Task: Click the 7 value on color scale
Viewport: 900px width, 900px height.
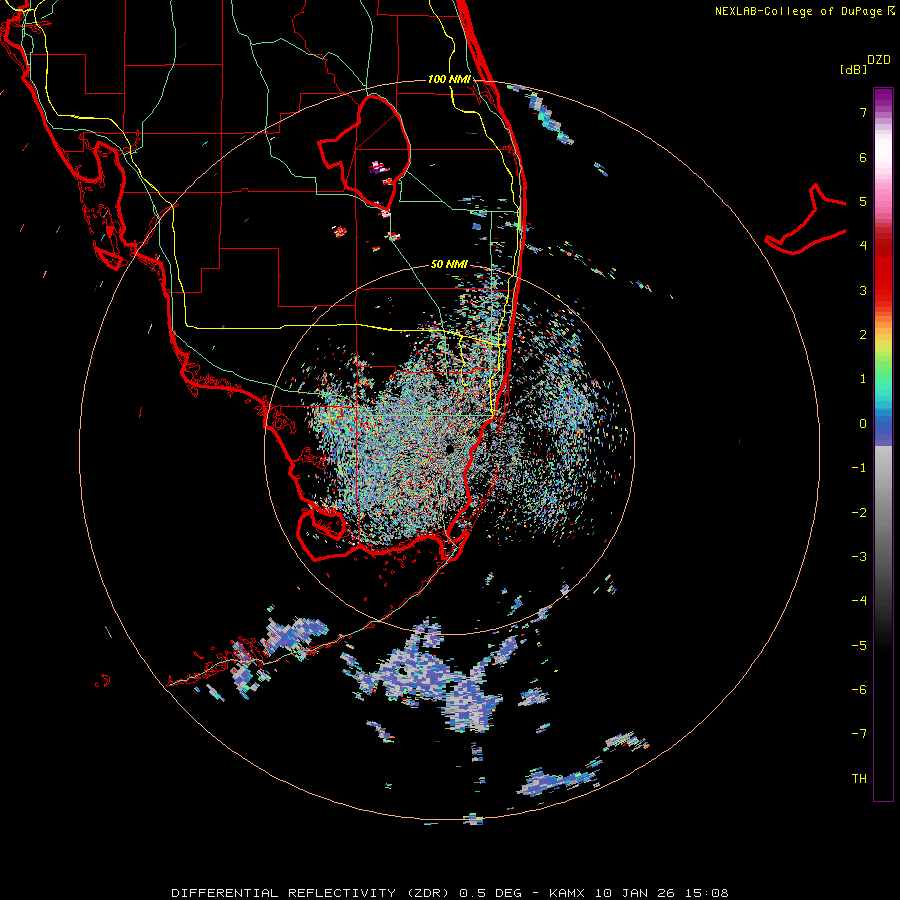Action: pyautogui.click(x=863, y=112)
